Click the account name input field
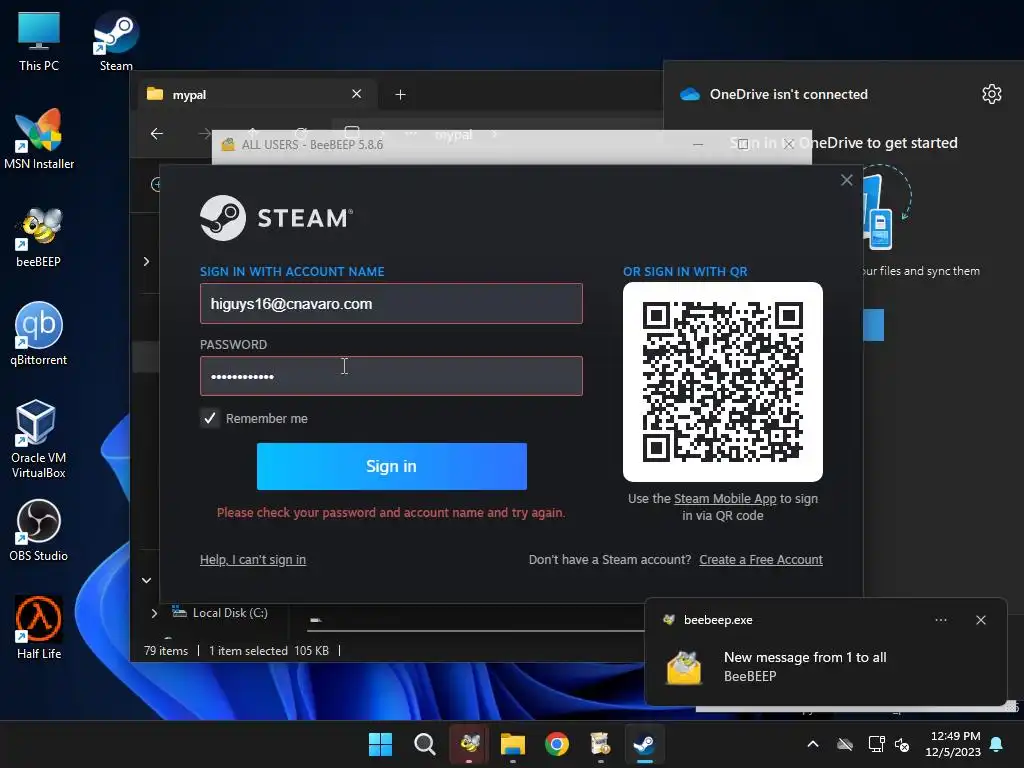The image size is (1024, 768). (391, 304)
